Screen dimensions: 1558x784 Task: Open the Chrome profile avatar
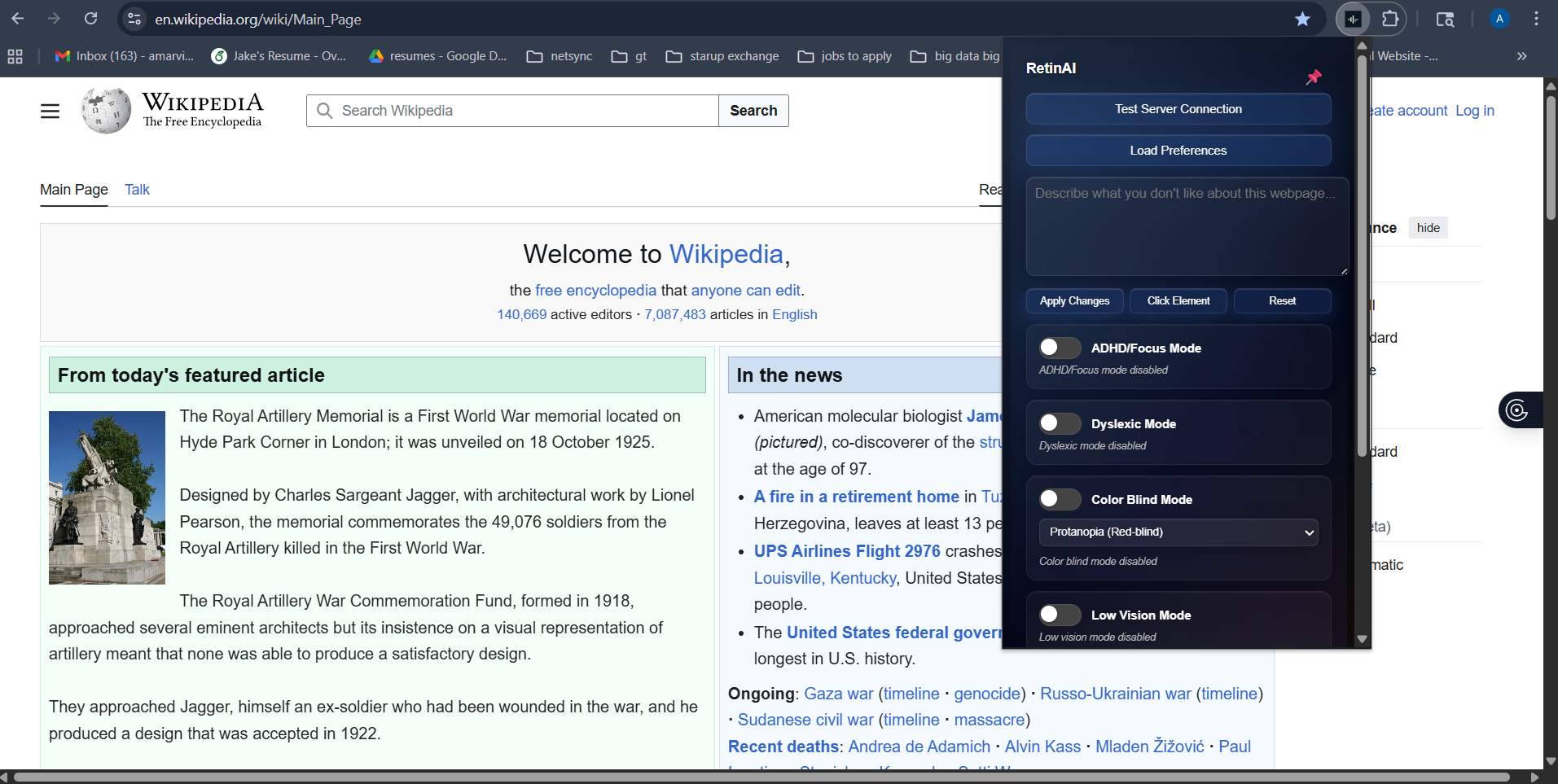click(x=1499, y=19)
